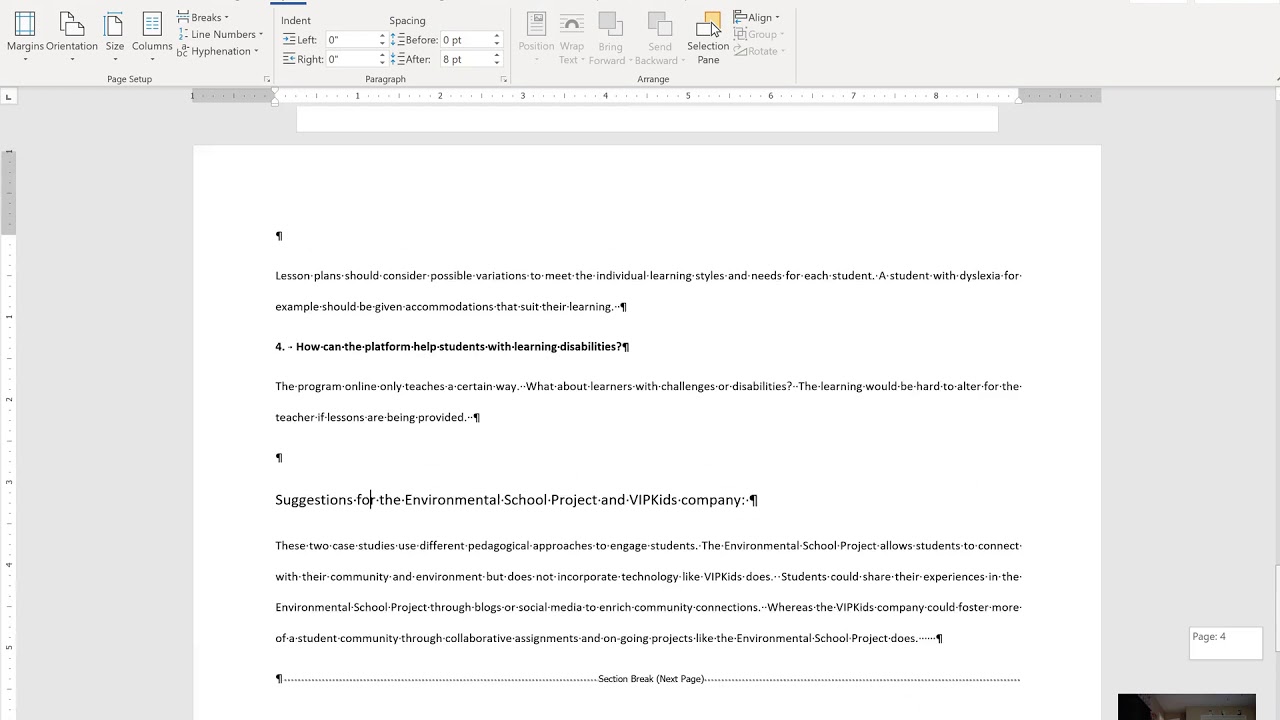1280x720 pixels.
Task: Click the paragraph starting 'The program online only teaches'
Action: coord(648,402)
